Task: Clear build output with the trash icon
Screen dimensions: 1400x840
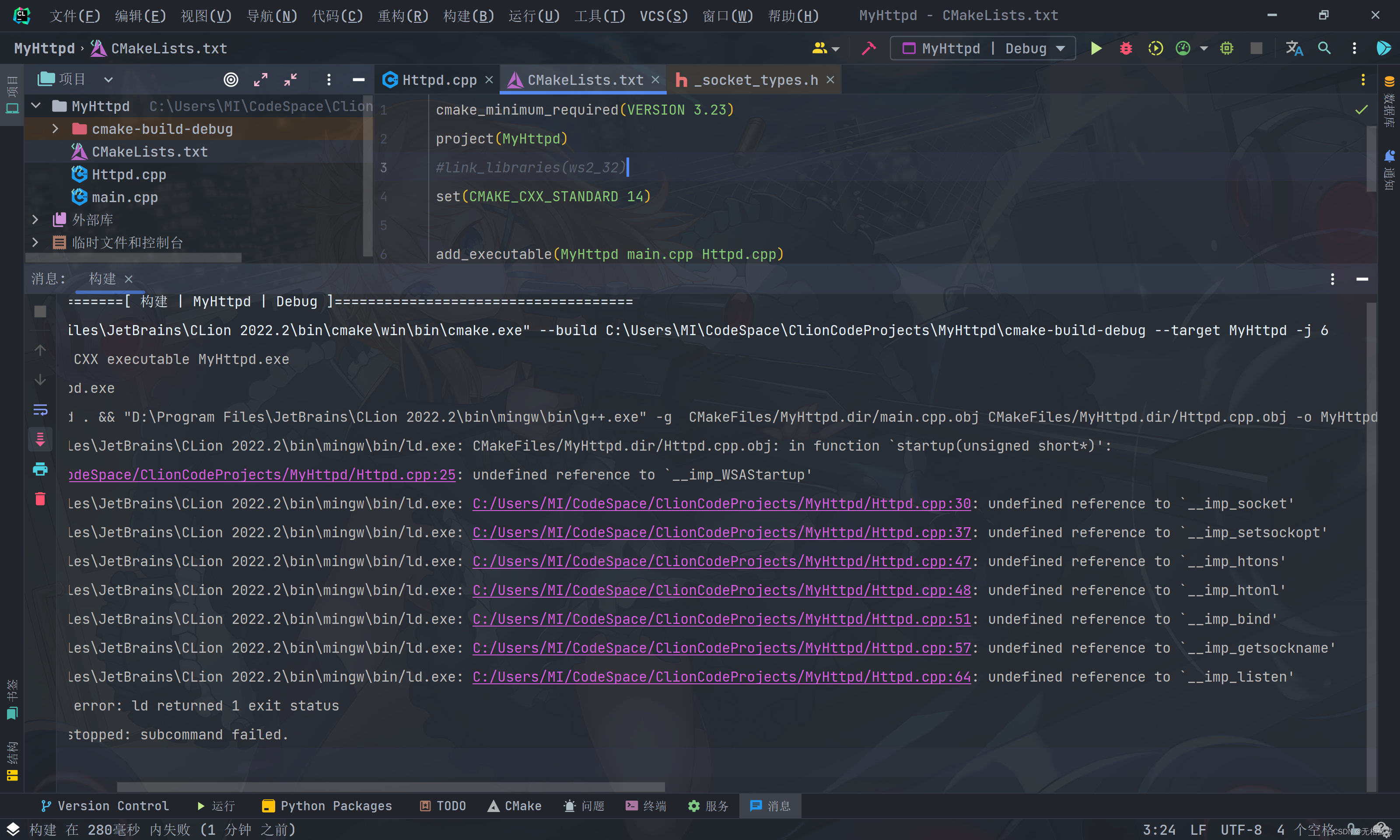Action: (40, 499)
